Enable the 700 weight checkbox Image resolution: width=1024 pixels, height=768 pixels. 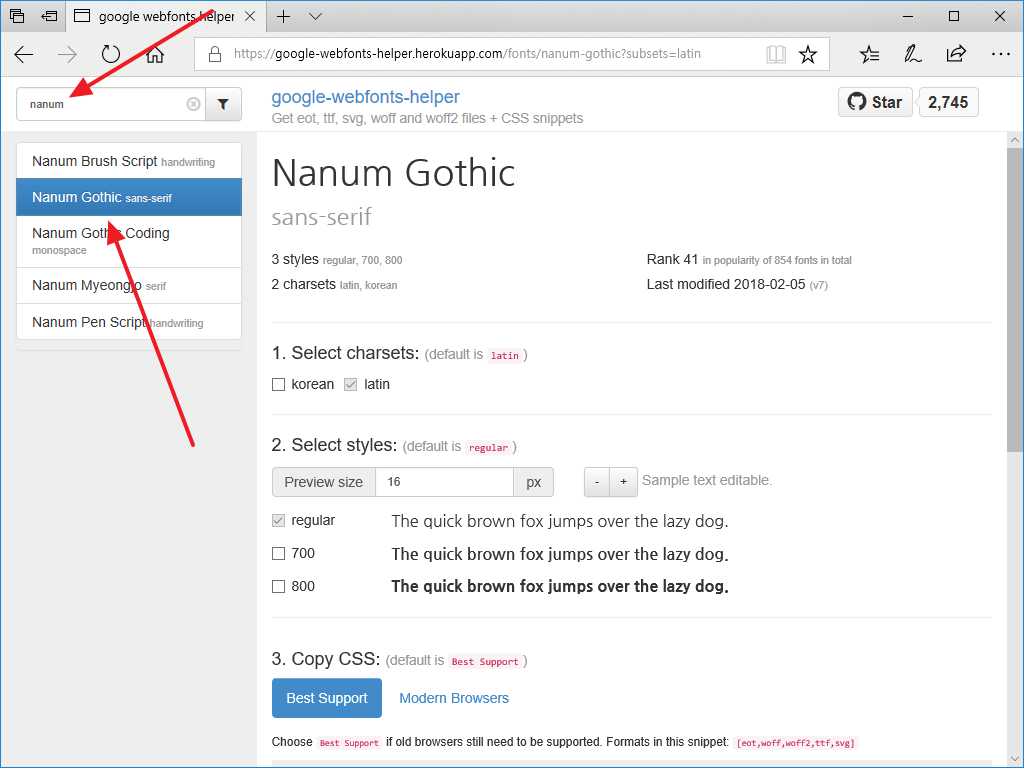pyautogui.click(x=279, y=554)
